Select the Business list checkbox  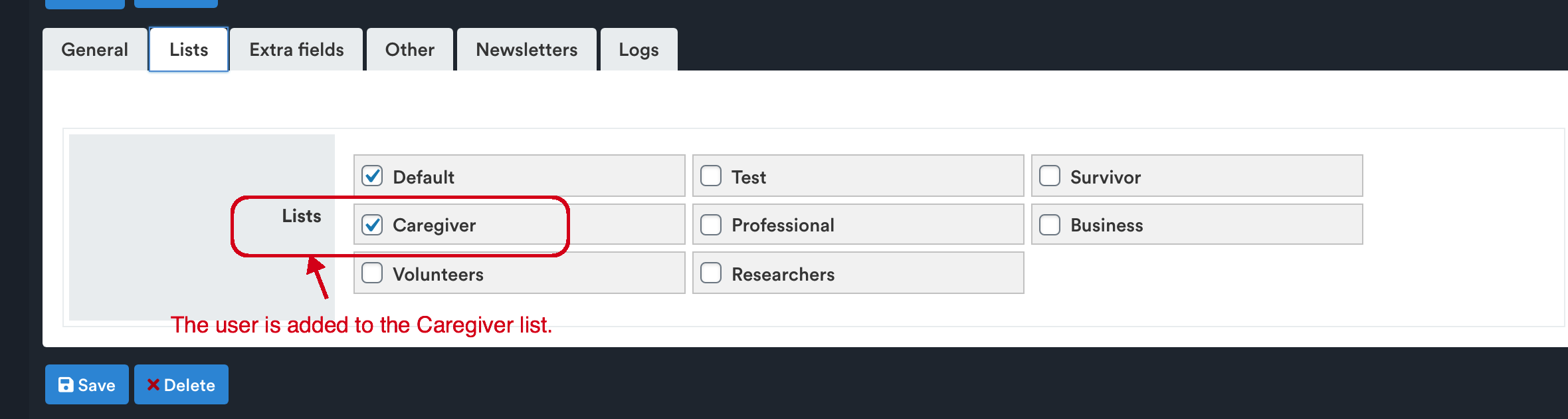point(1050,225)
